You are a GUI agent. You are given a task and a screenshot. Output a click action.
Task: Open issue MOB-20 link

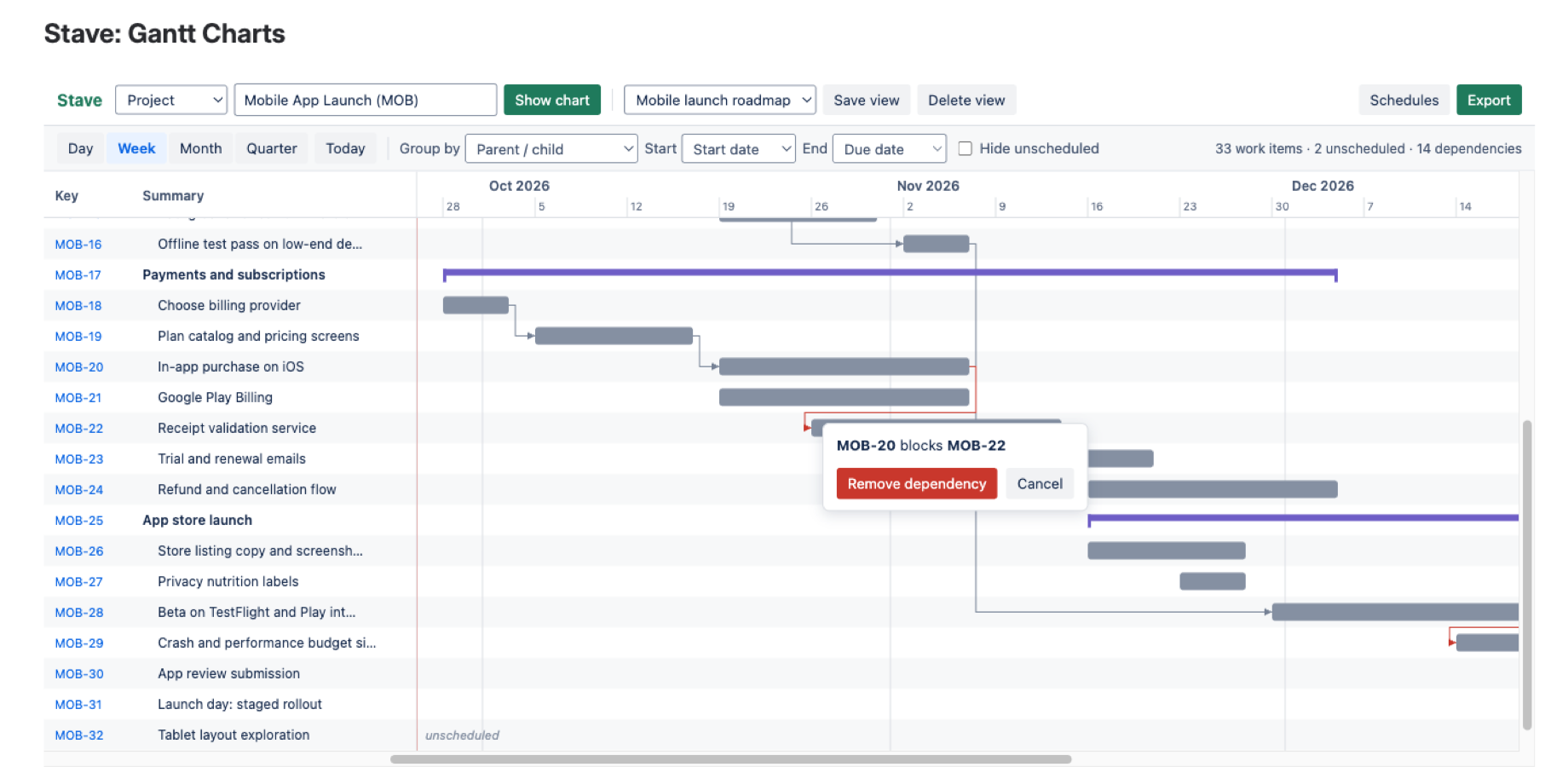pyautogui.click(x=79, y=366)
